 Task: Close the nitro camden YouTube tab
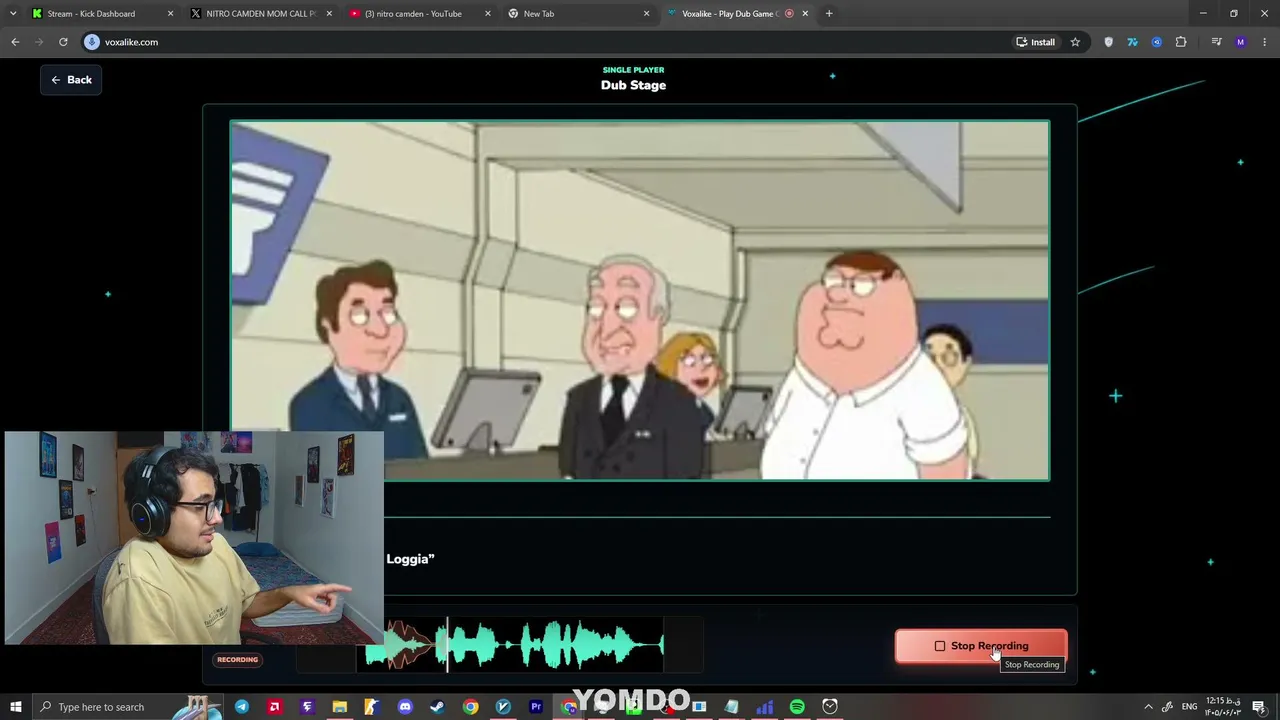488,14
